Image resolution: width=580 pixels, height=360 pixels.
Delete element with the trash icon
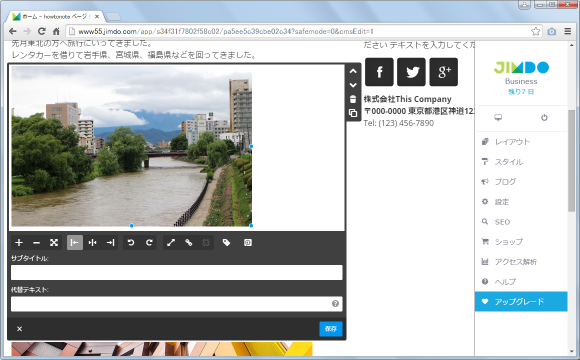(x=353, y=99)
